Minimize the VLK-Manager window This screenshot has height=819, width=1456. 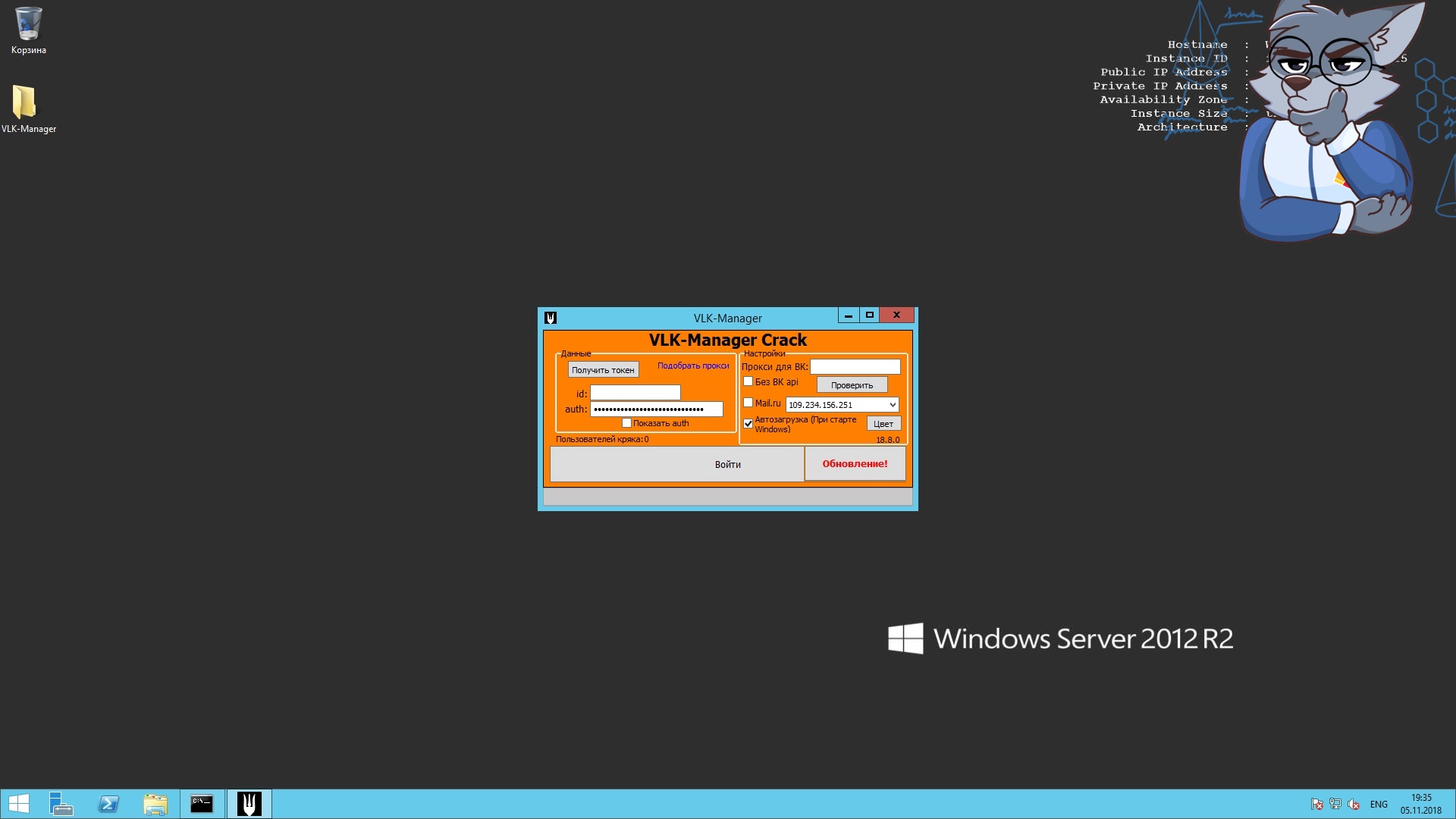[849, 315]
